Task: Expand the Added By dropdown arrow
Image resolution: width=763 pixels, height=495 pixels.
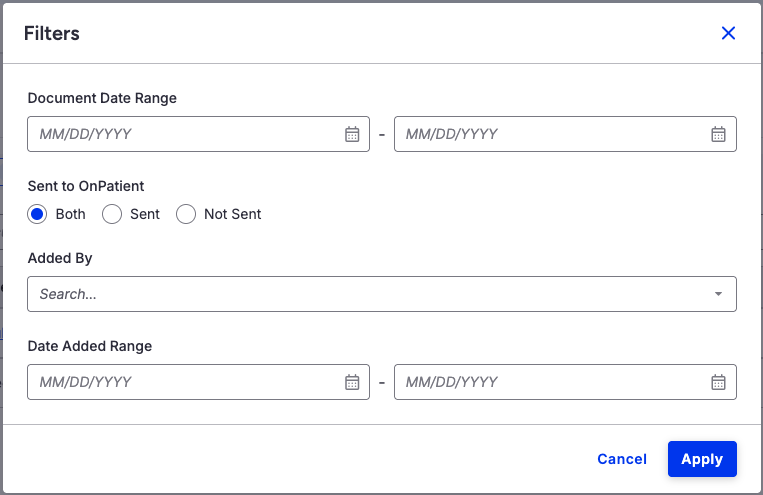Action: click(718, 294)
